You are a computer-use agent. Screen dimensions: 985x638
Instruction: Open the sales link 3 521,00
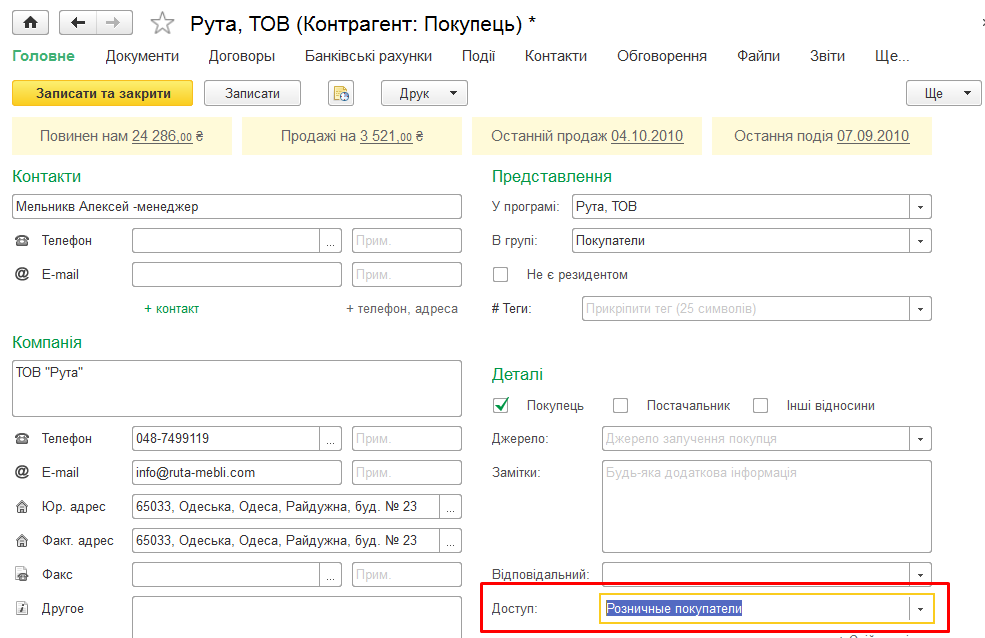(x=386, y=136)
